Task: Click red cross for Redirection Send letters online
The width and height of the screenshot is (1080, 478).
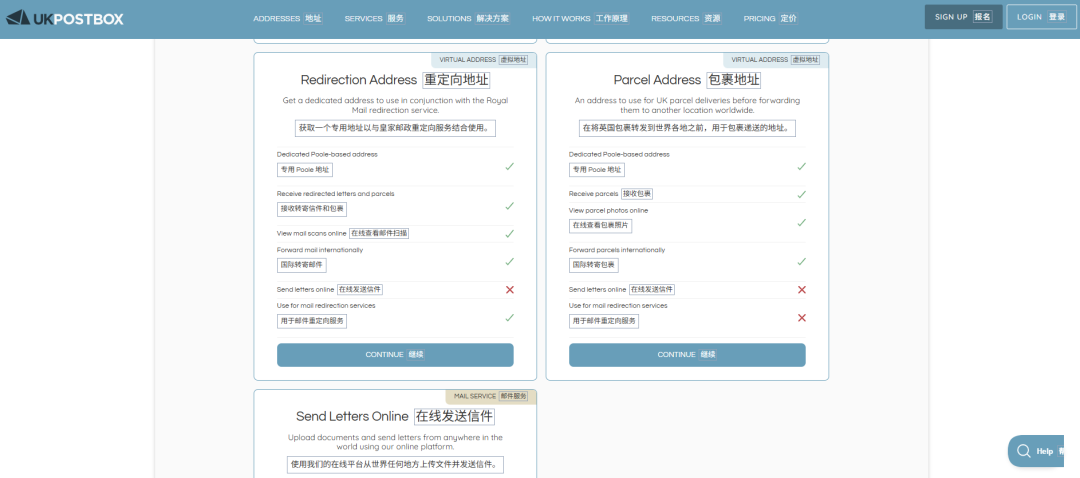Action: [x=509, y=289]
